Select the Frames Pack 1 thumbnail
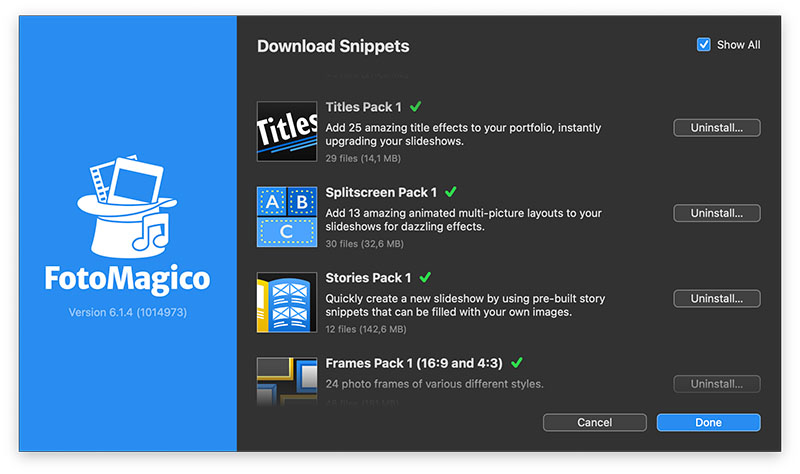This screenshot has width=800, height=474. click(287, 381)
